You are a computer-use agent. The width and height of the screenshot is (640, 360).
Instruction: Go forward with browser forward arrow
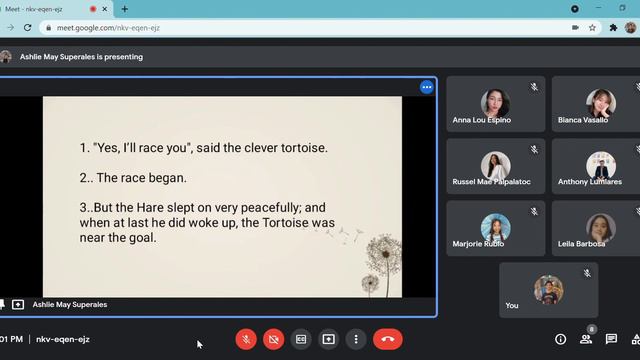click(11, 28)
